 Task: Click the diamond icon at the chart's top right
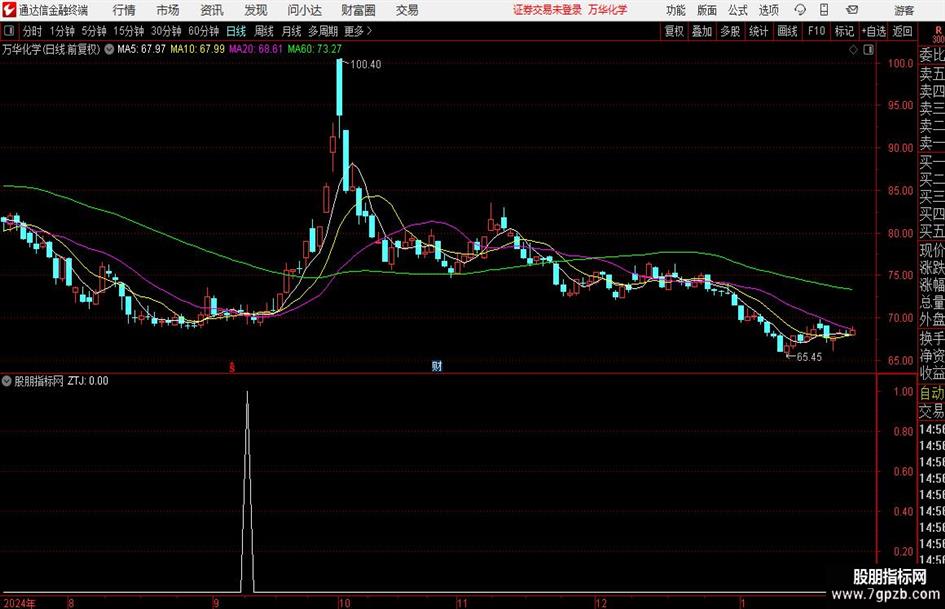tap(853, 50)
